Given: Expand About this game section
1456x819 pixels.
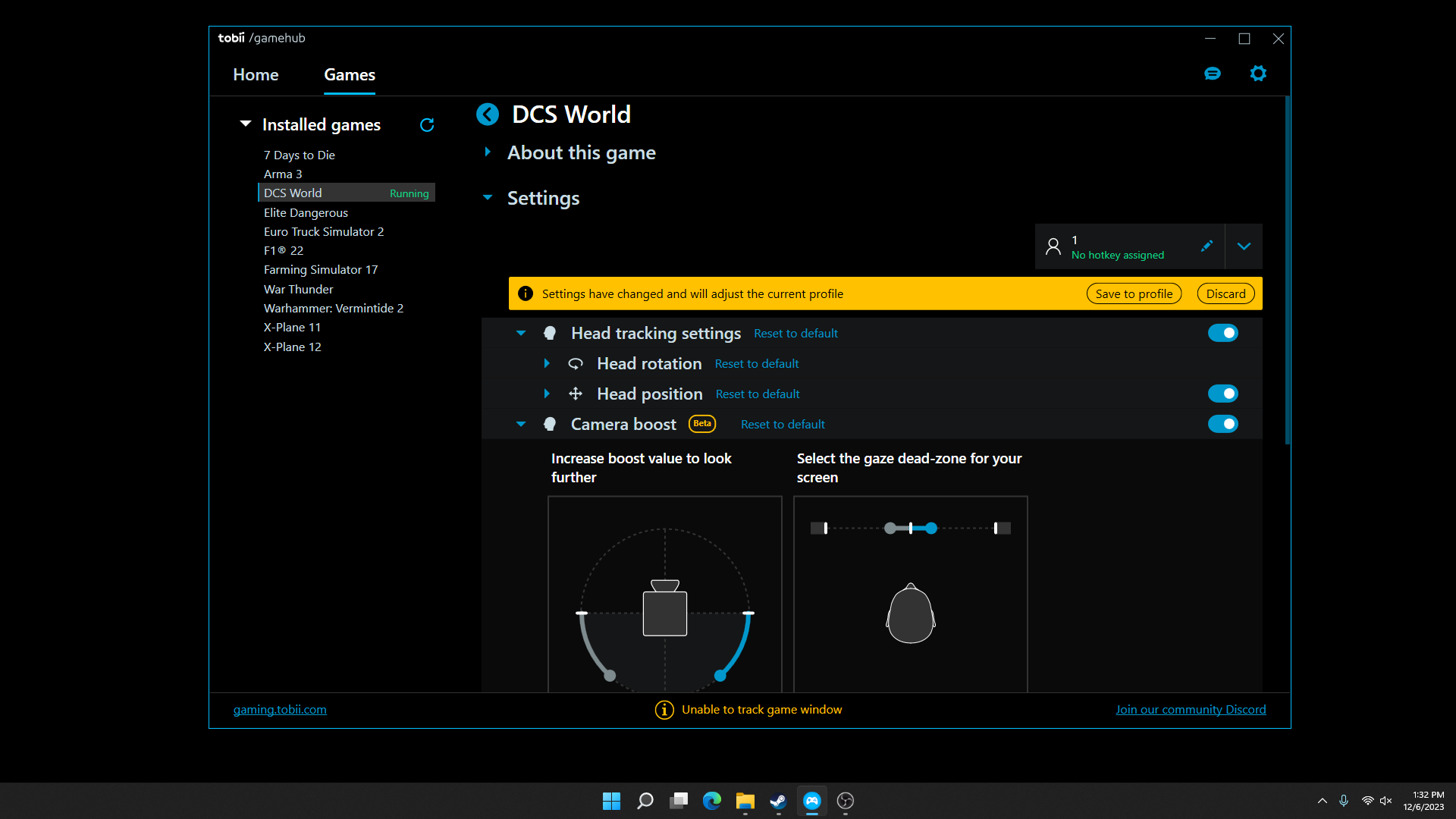Looking at the screenshot, I should point(488,152).
